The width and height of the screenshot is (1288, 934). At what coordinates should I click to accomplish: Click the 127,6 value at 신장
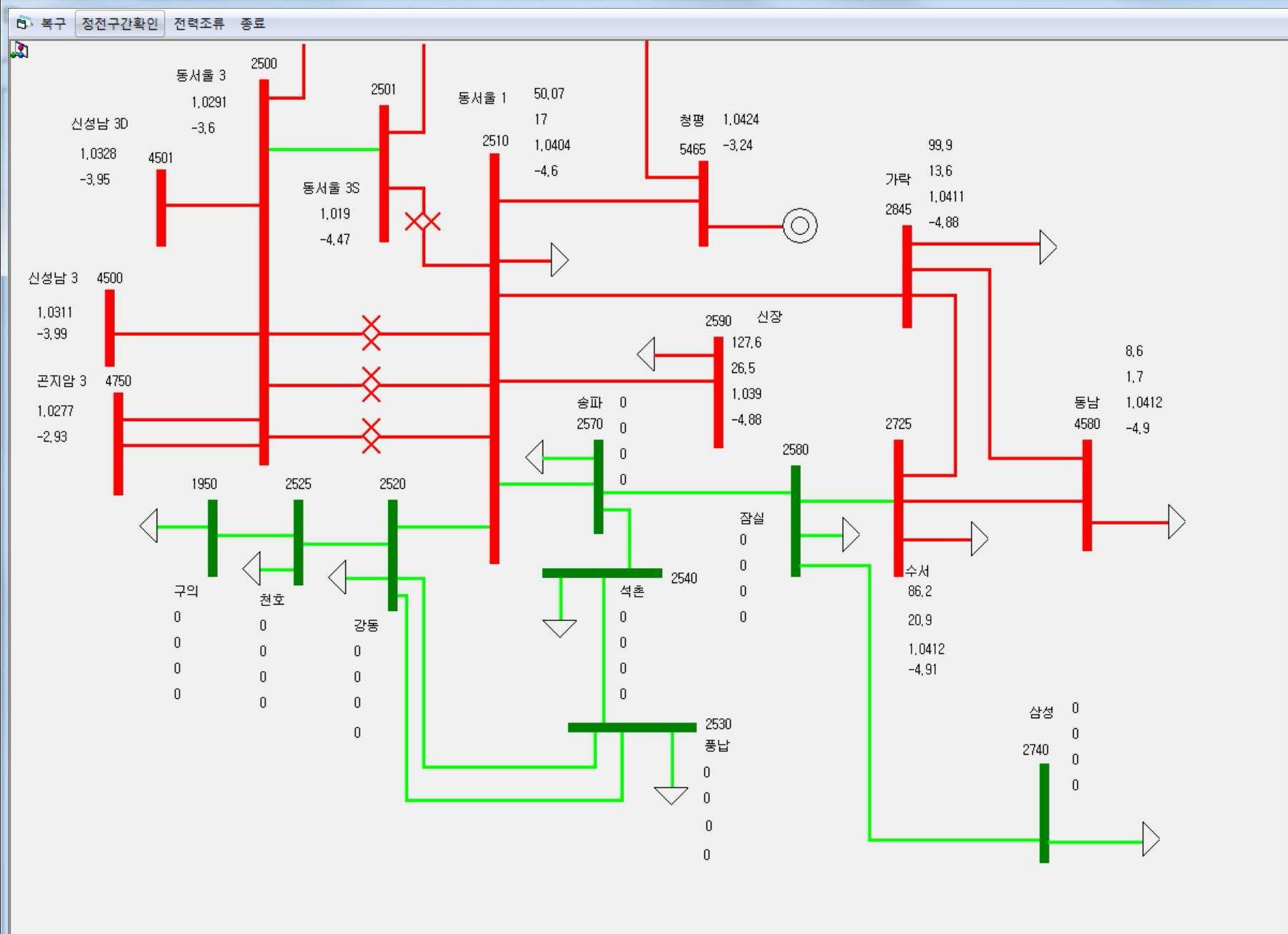pos(746,342)
